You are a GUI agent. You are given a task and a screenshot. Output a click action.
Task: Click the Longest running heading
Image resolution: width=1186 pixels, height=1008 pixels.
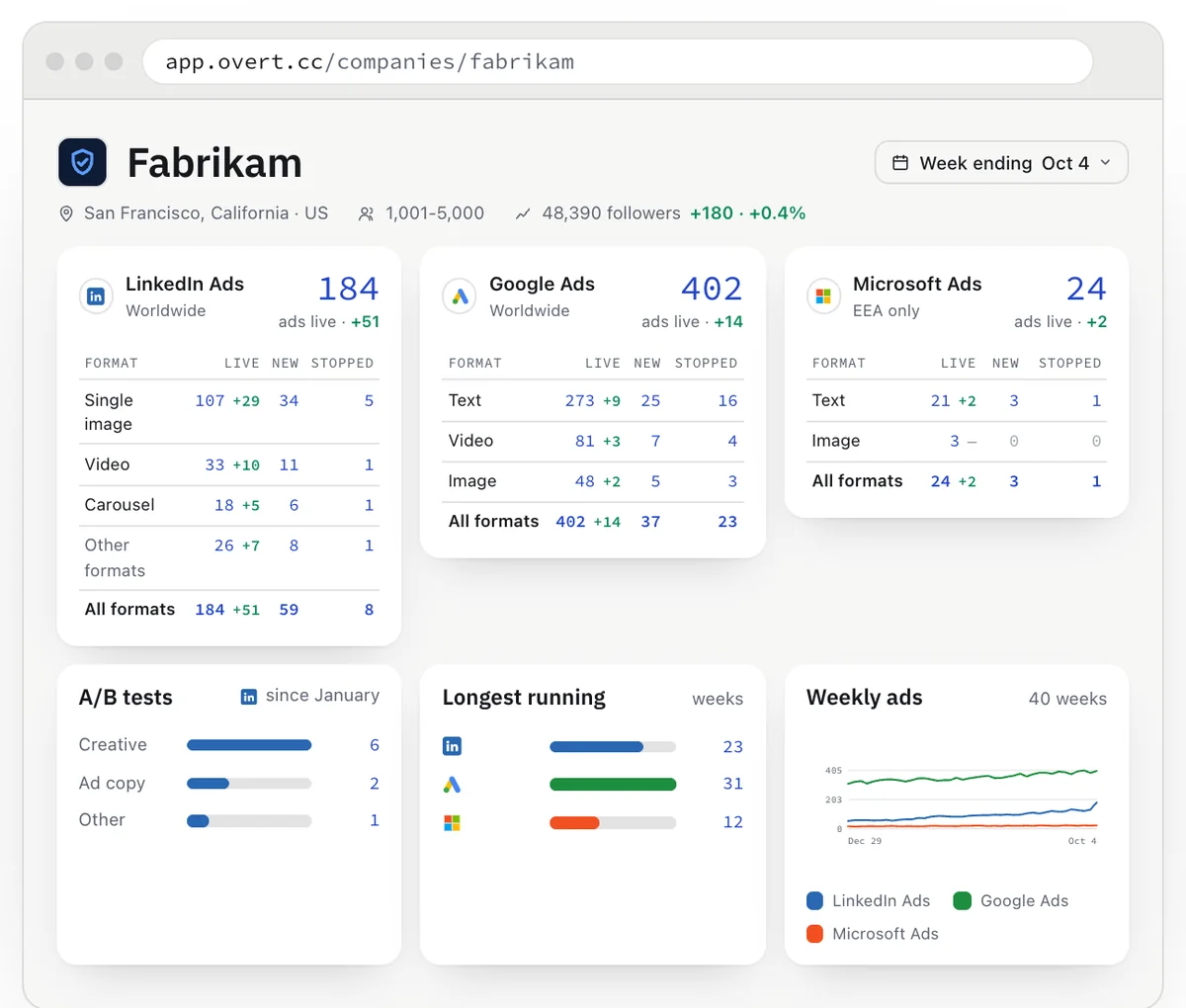pos(524,698)
